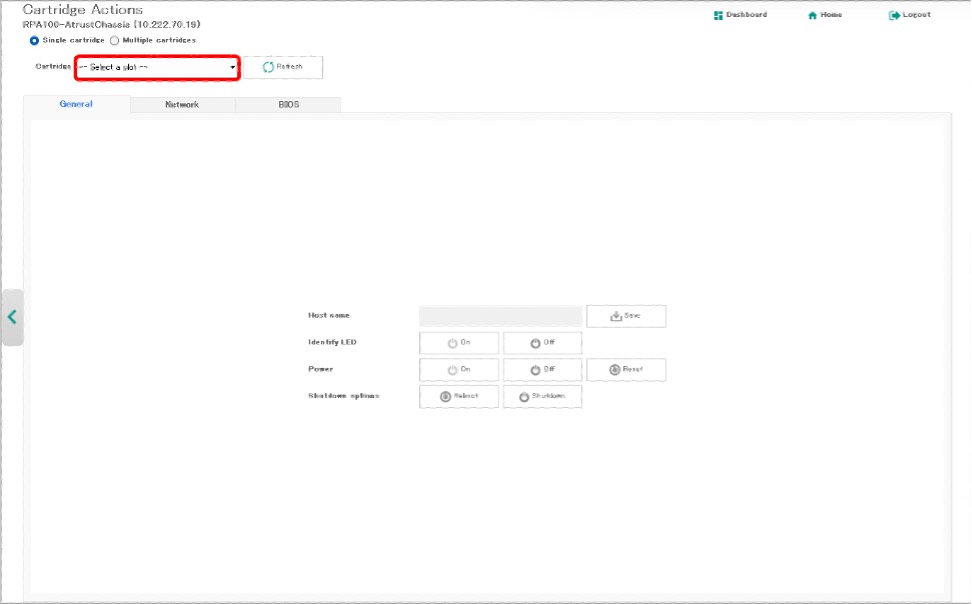
Task: Turn Identify LED on
Action: (459, 343)
